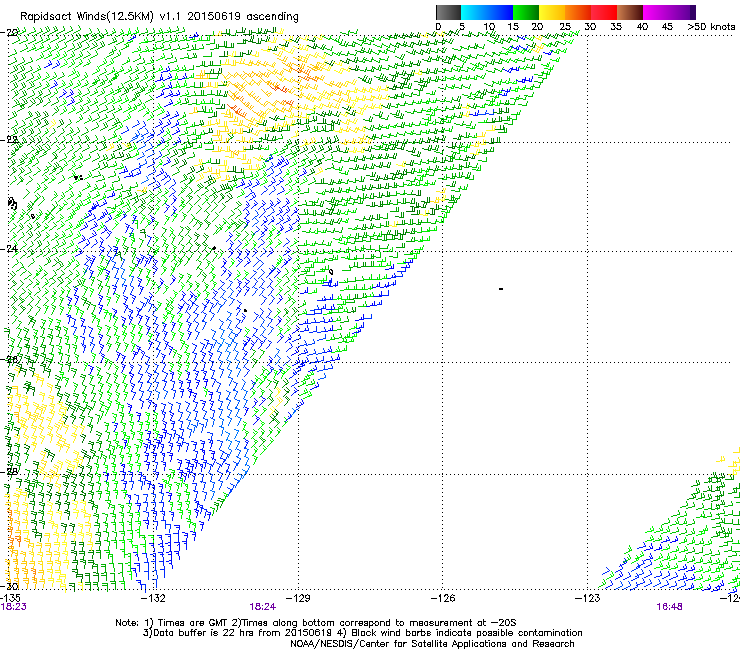Click the '-132' longitude axis label

click(154, 599)
